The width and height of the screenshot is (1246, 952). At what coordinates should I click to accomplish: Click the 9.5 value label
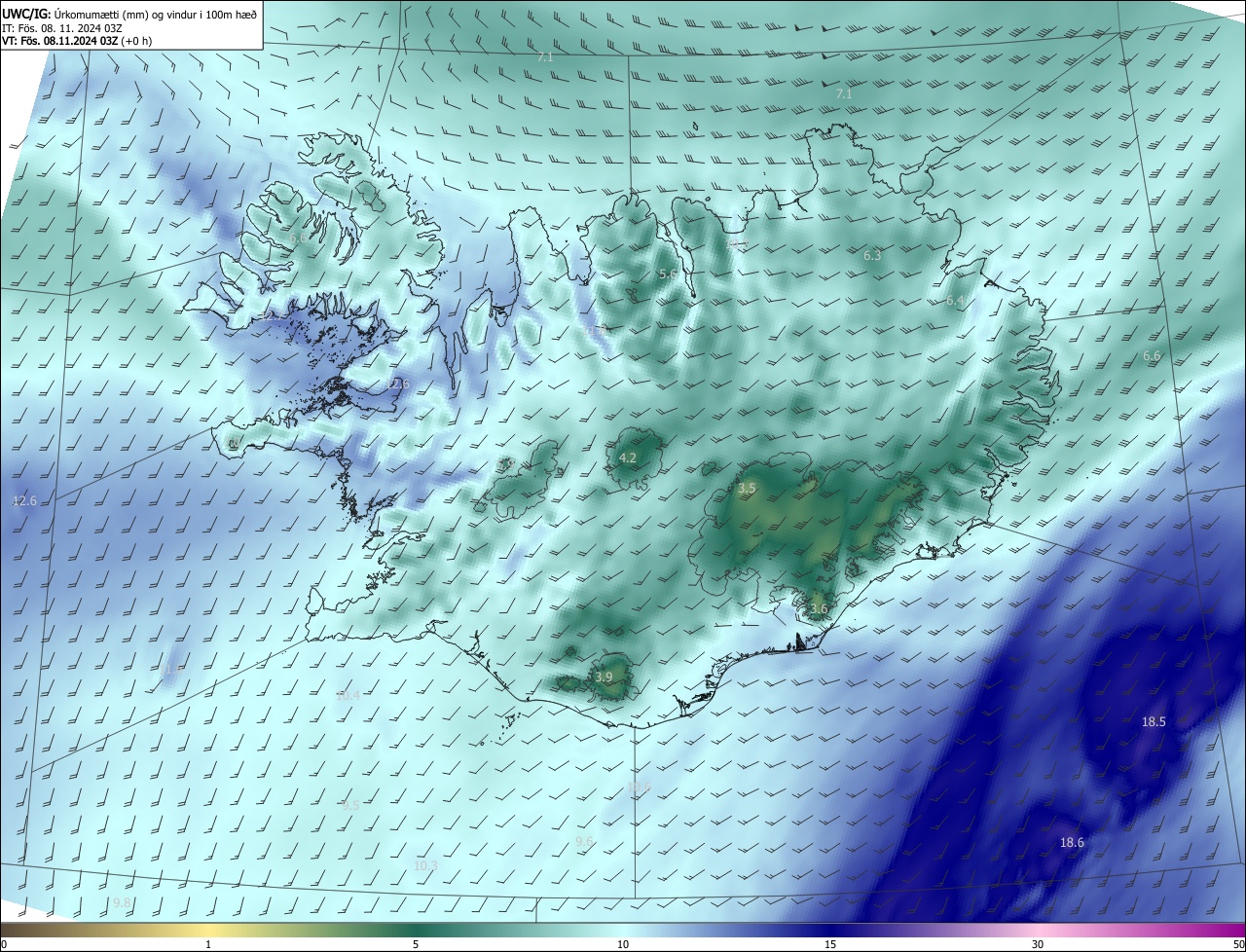coord(350,806)
